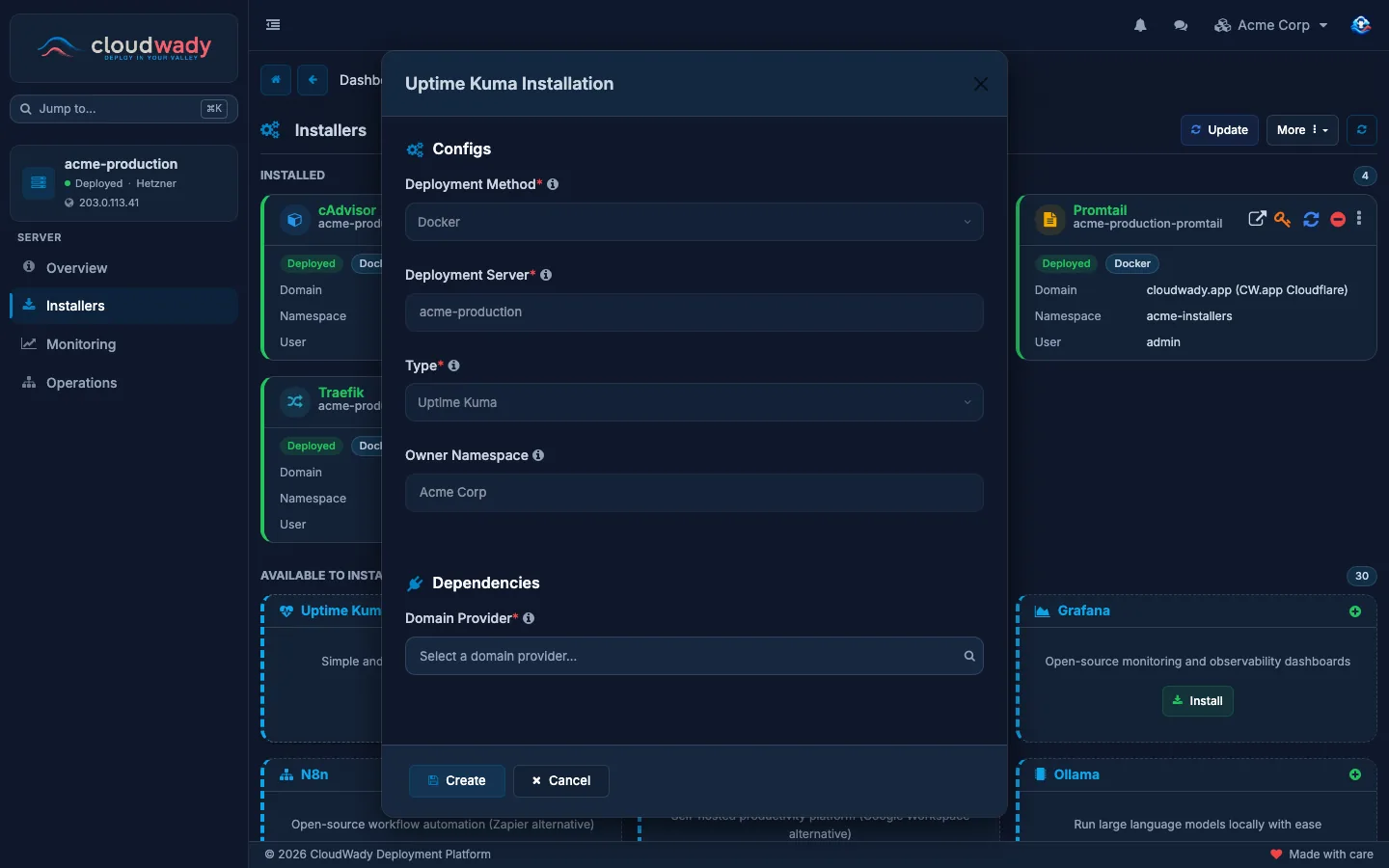Click the home breadcrumb icon

pyautogui.click(x=276, y=80)
